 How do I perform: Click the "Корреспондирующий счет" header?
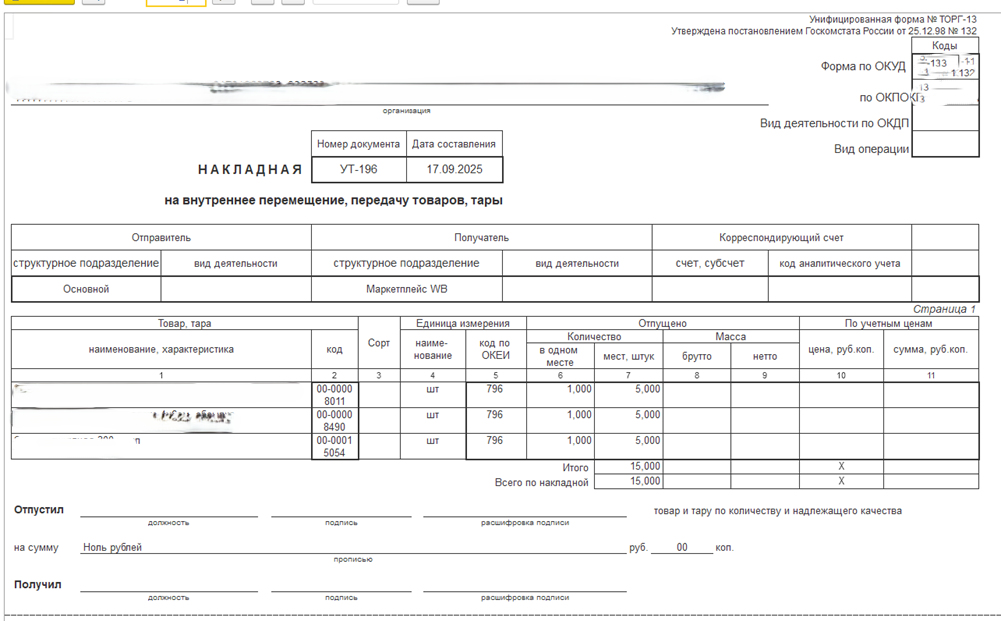tap(781, 238)
